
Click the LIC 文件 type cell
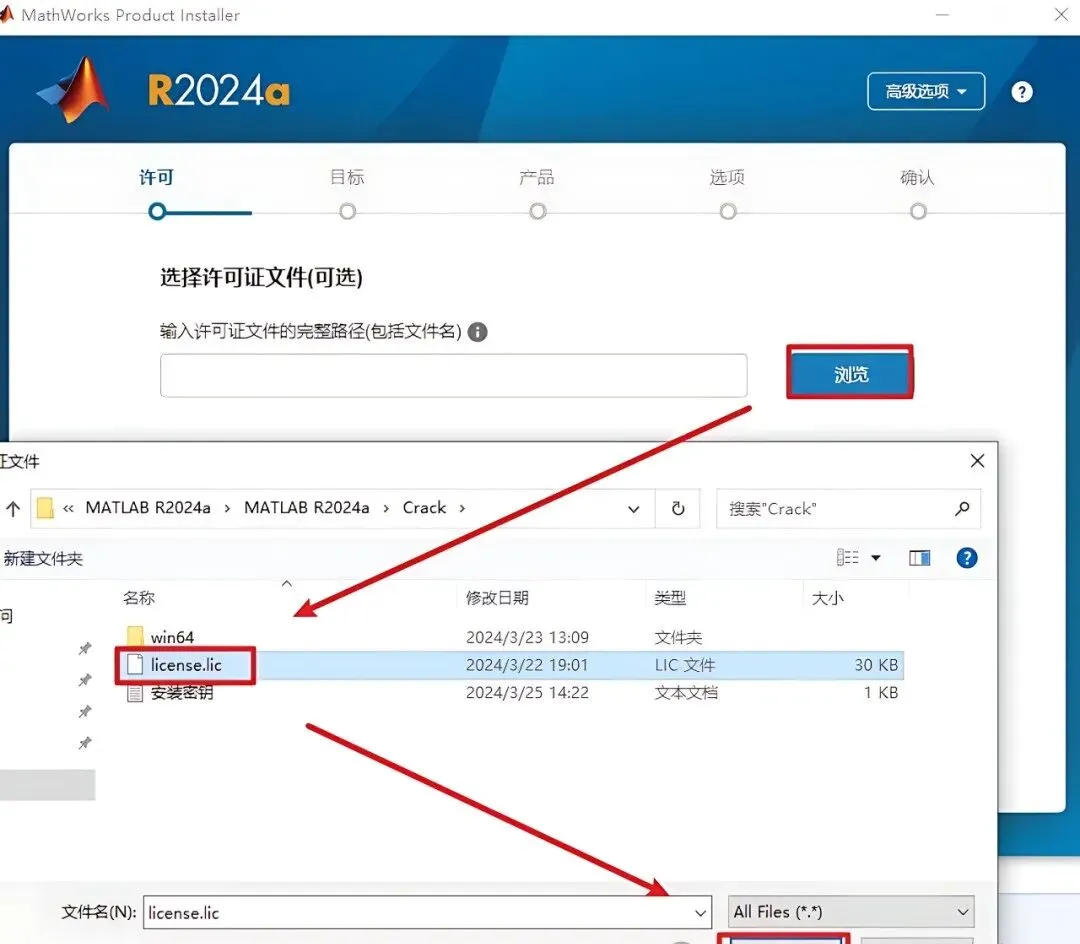point(685,665)
